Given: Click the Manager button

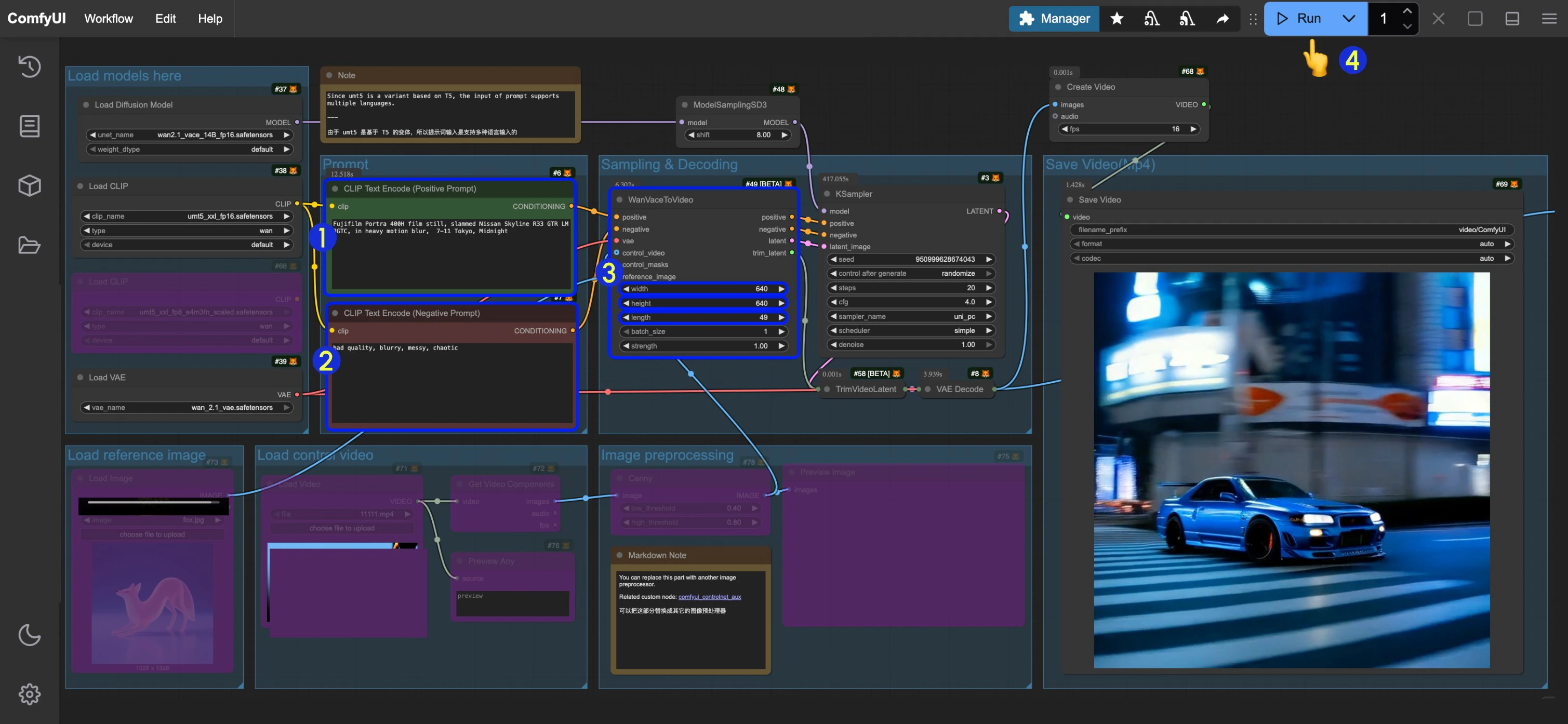Looking at the screenshot, I should [1054, 19].
